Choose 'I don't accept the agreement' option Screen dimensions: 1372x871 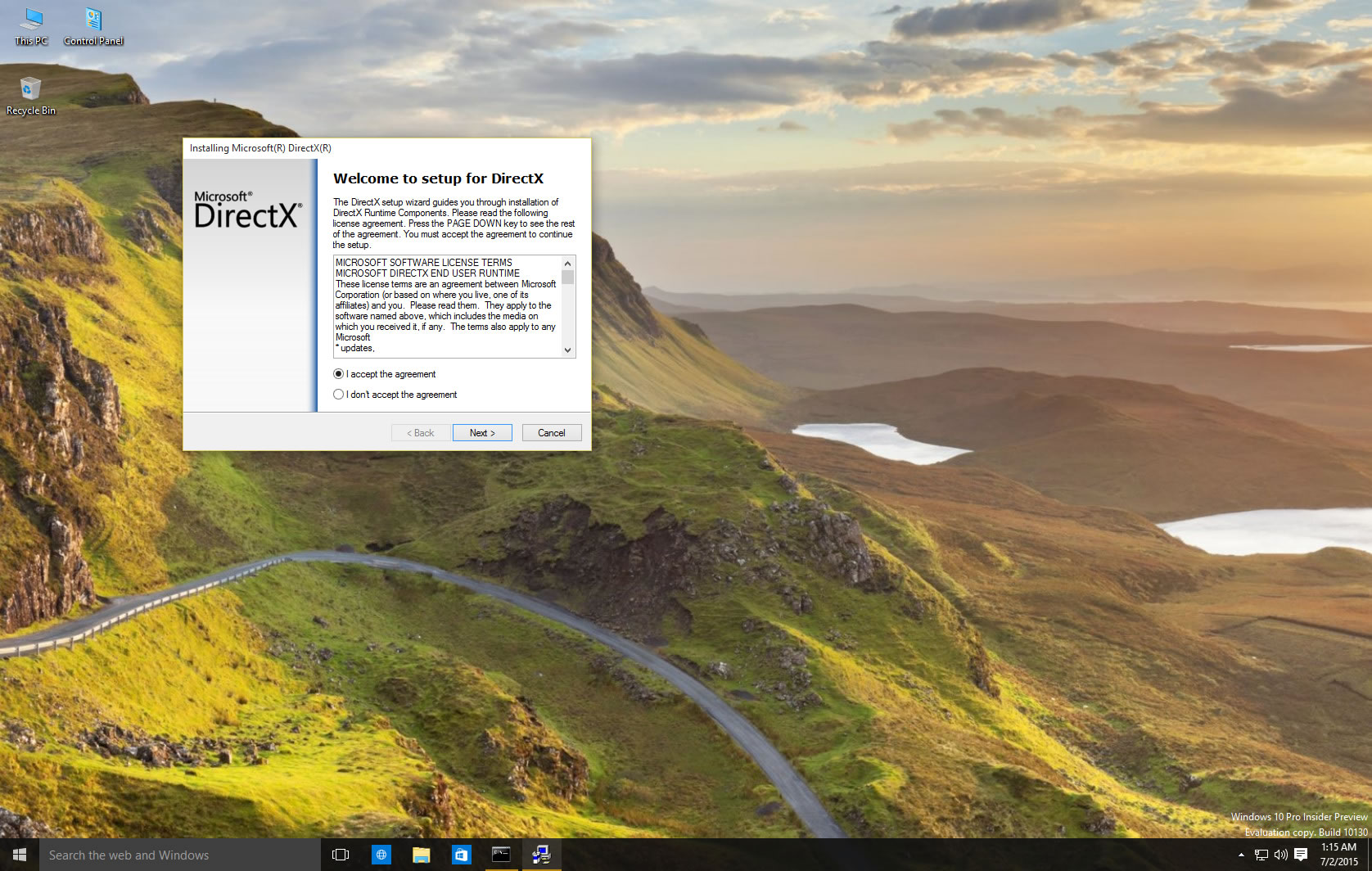pos(339,395)
